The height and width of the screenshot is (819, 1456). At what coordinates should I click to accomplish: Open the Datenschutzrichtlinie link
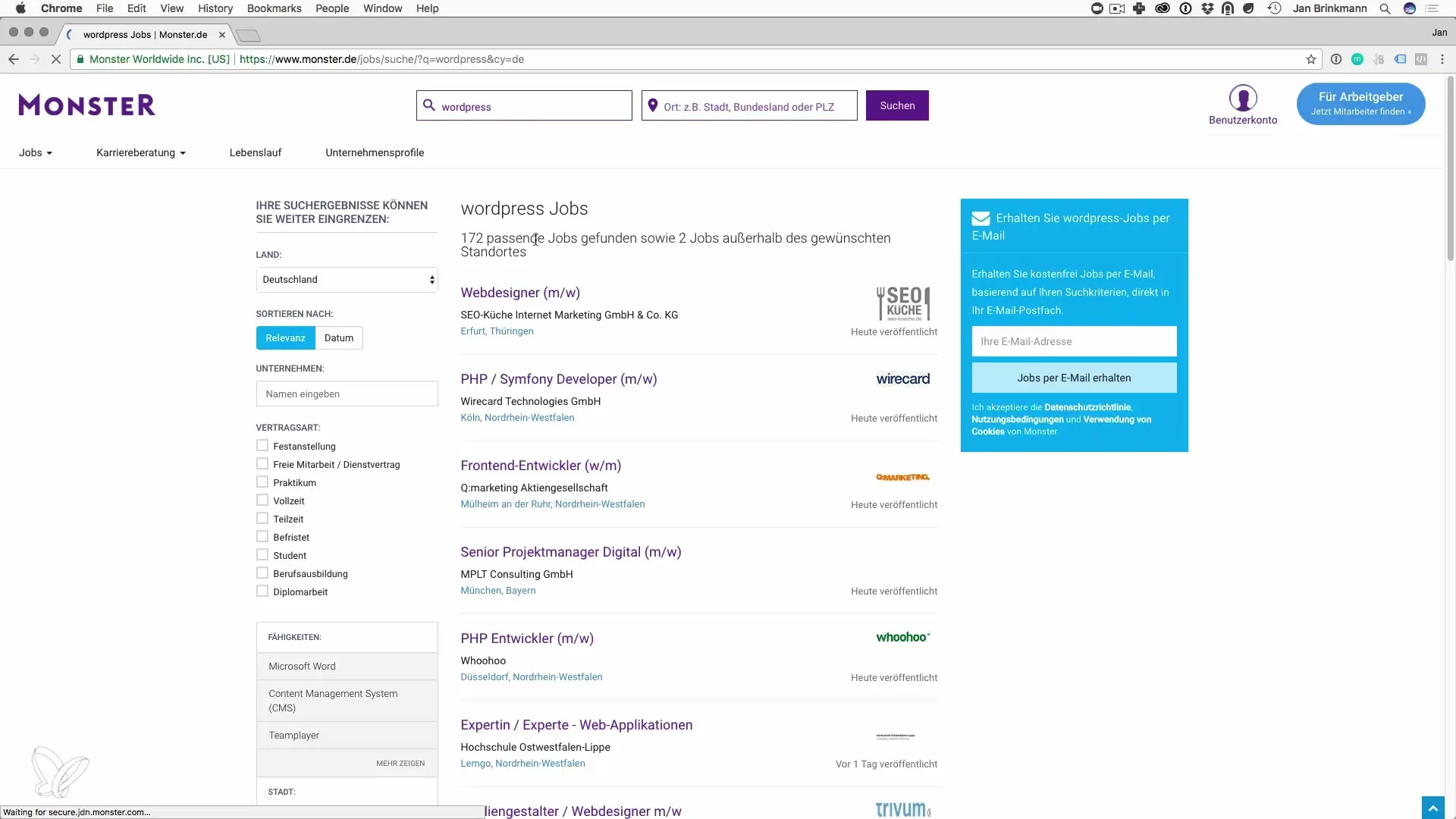pos(1087,407)
